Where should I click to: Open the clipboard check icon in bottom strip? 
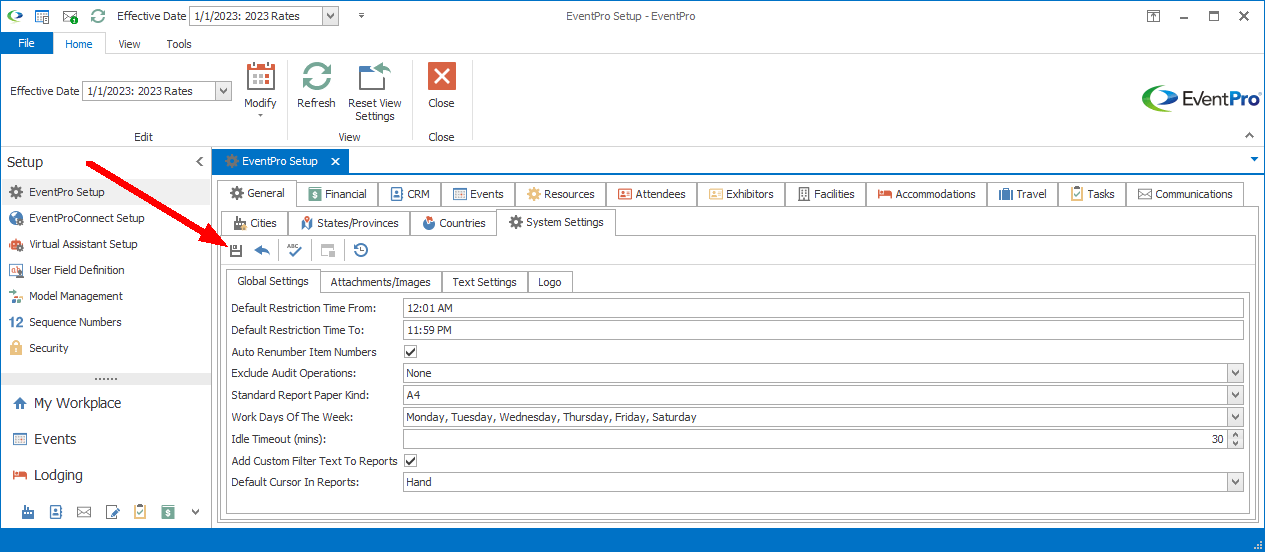[140, 512]
